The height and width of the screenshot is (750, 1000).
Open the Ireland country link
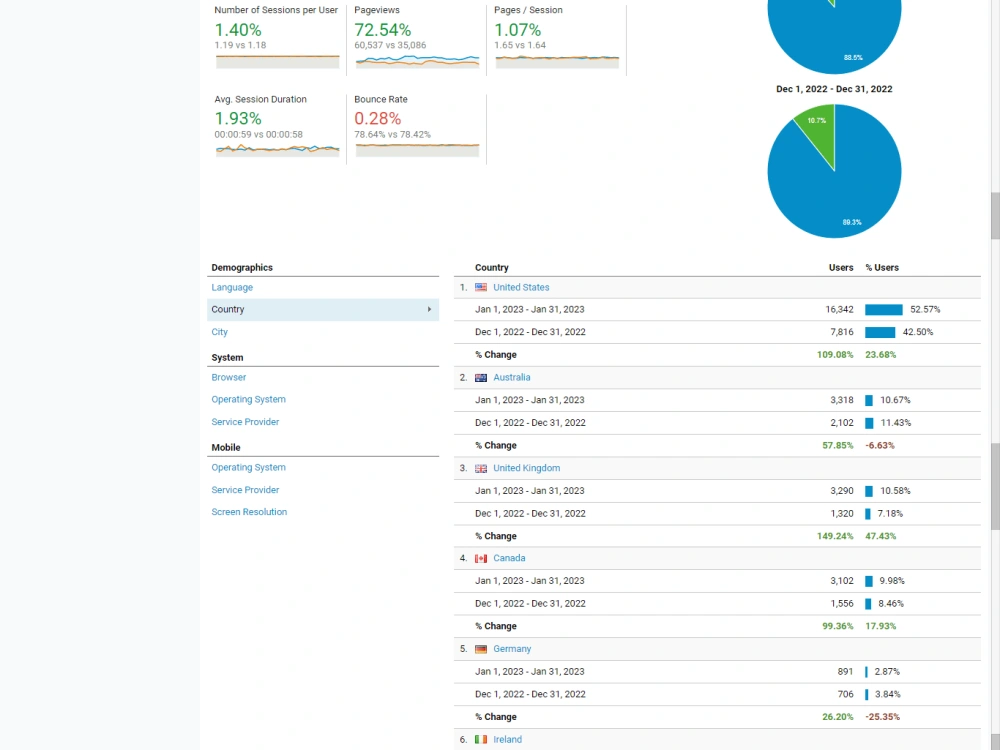508,740
